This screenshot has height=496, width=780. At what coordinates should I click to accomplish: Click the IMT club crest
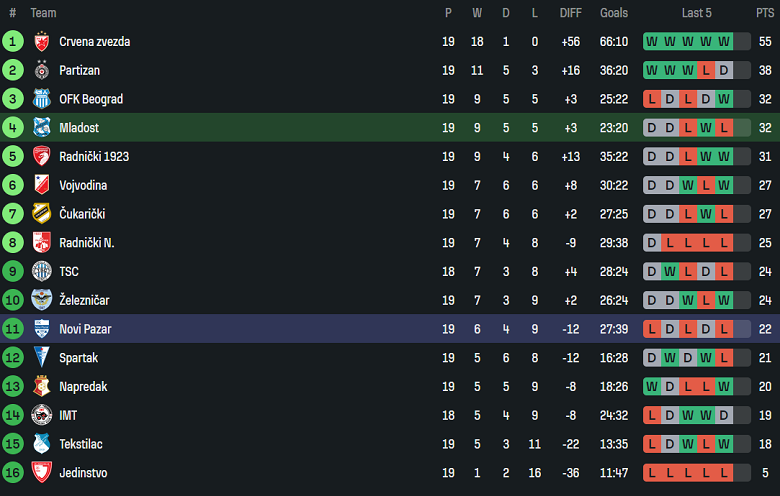42,416
